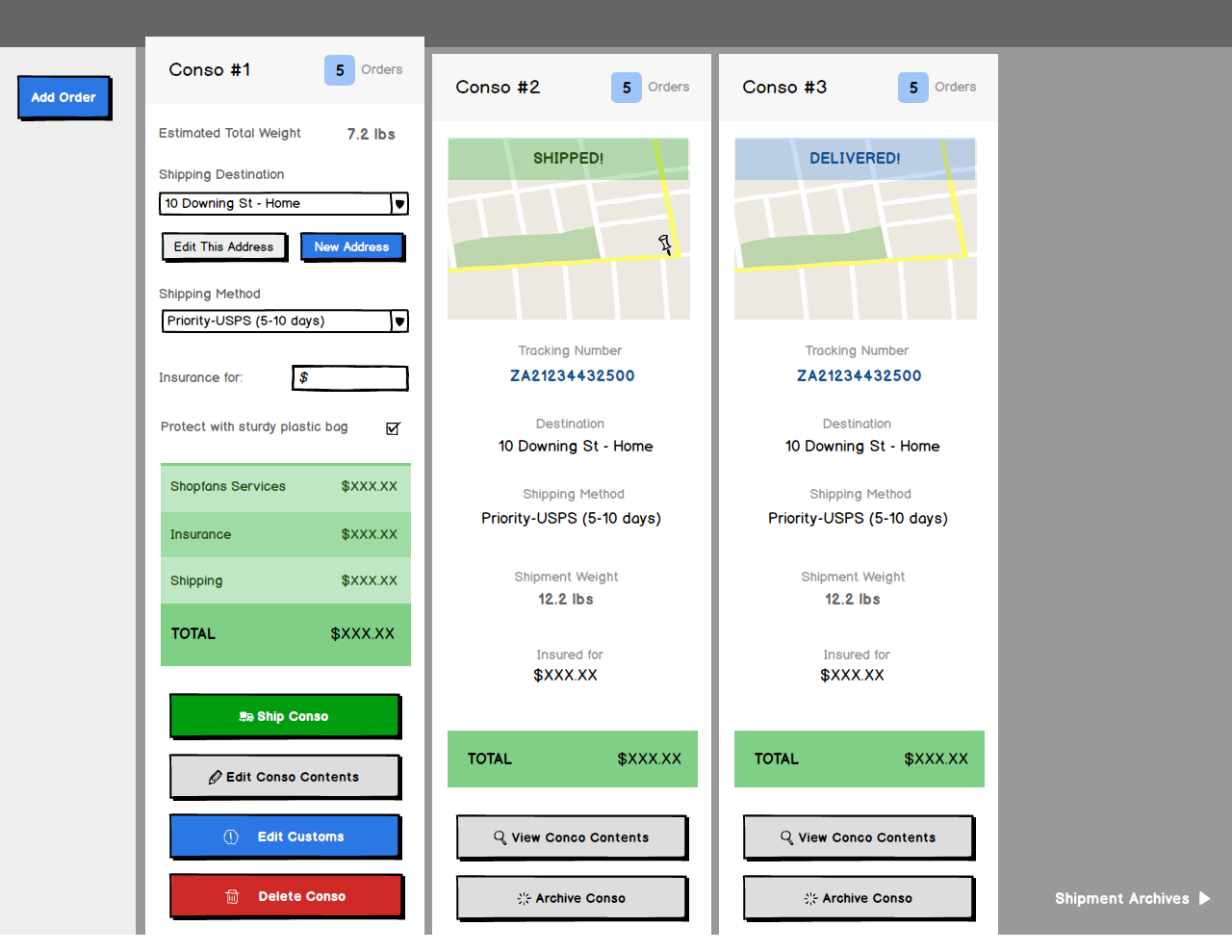Viewport: 1232px width, 952px height.
Task: Click the arrow icon next to Shipment Archives
Action: 1204,898
